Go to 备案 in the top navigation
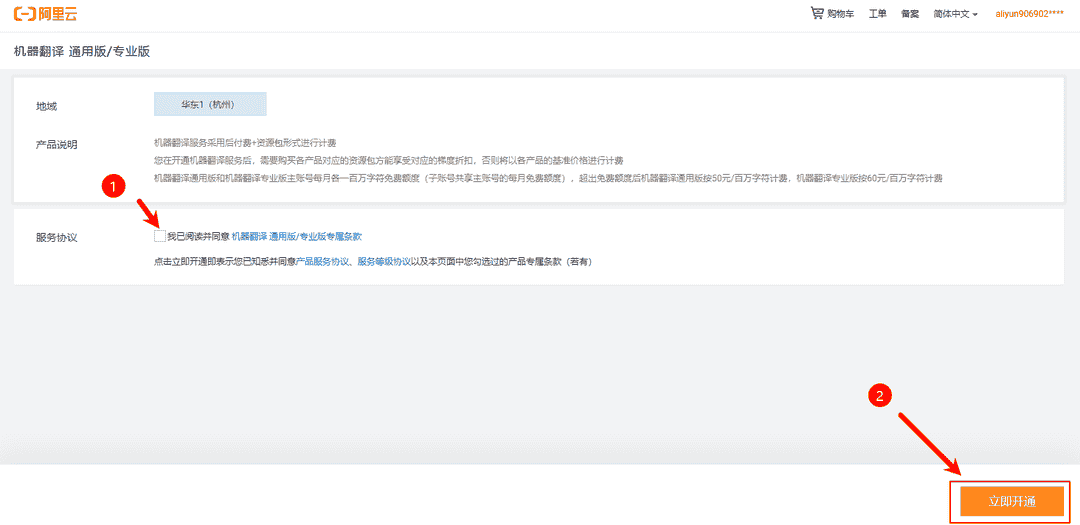Viewport: 1080px width, 525px height. 909,14
